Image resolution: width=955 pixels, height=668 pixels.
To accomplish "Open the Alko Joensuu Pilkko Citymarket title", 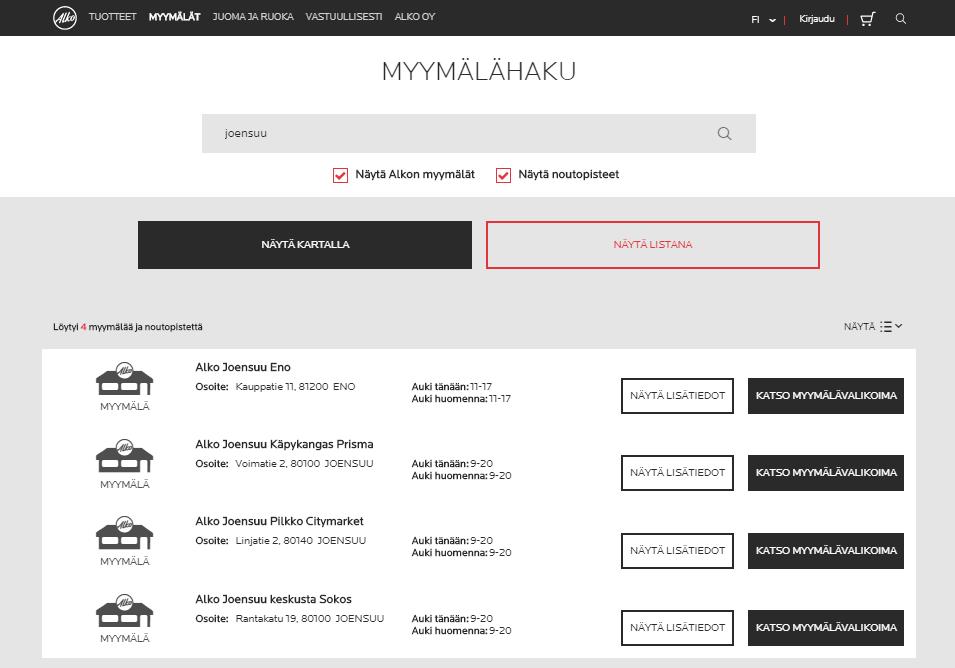I will point(280,521).
